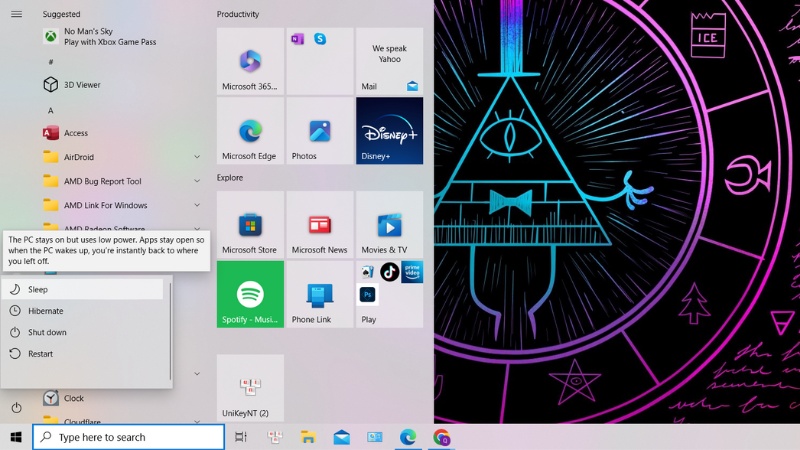
Task: Select Sleep in power menu
Action: tap(82, 289)
